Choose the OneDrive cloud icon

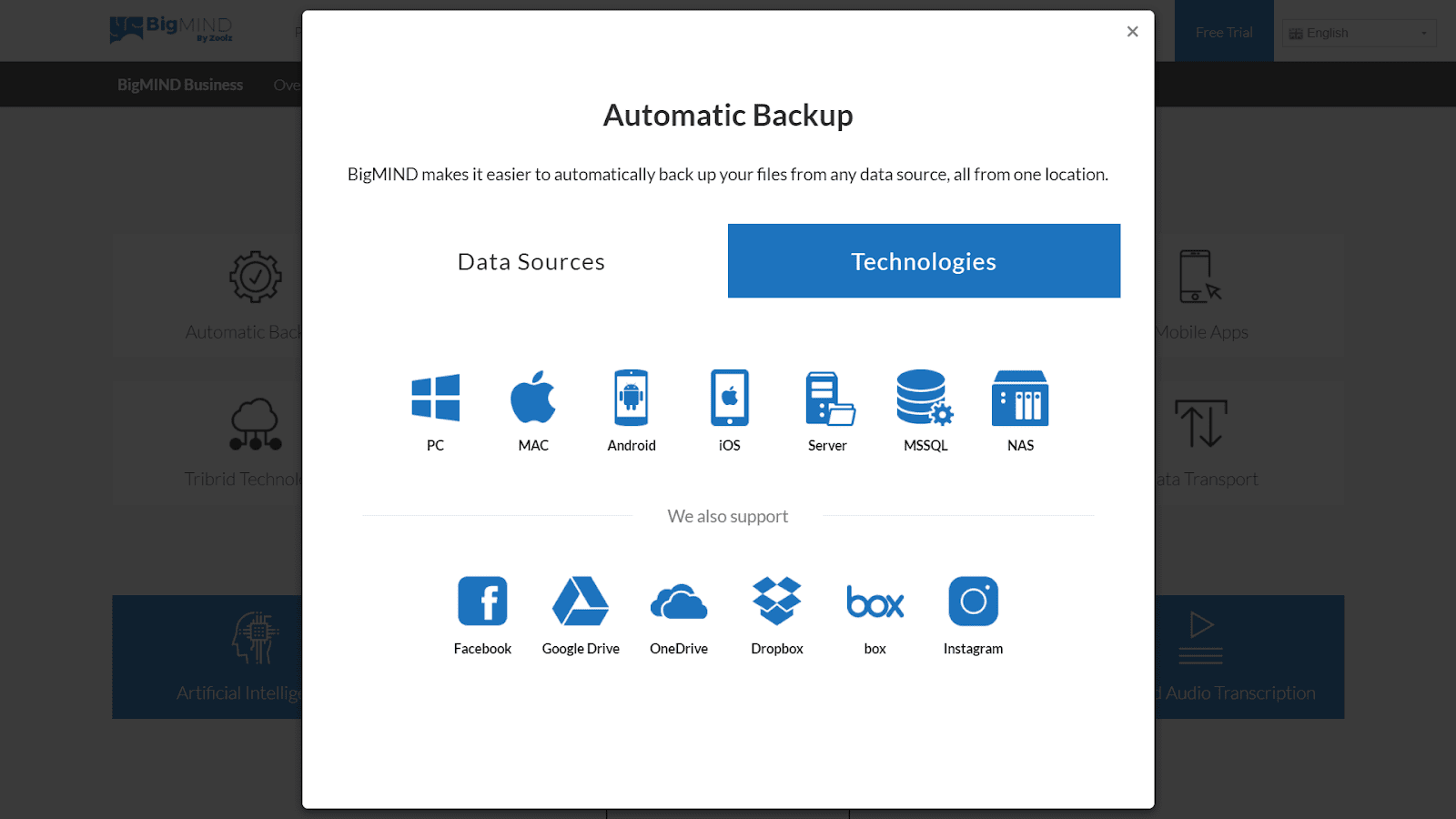point(679,602)
